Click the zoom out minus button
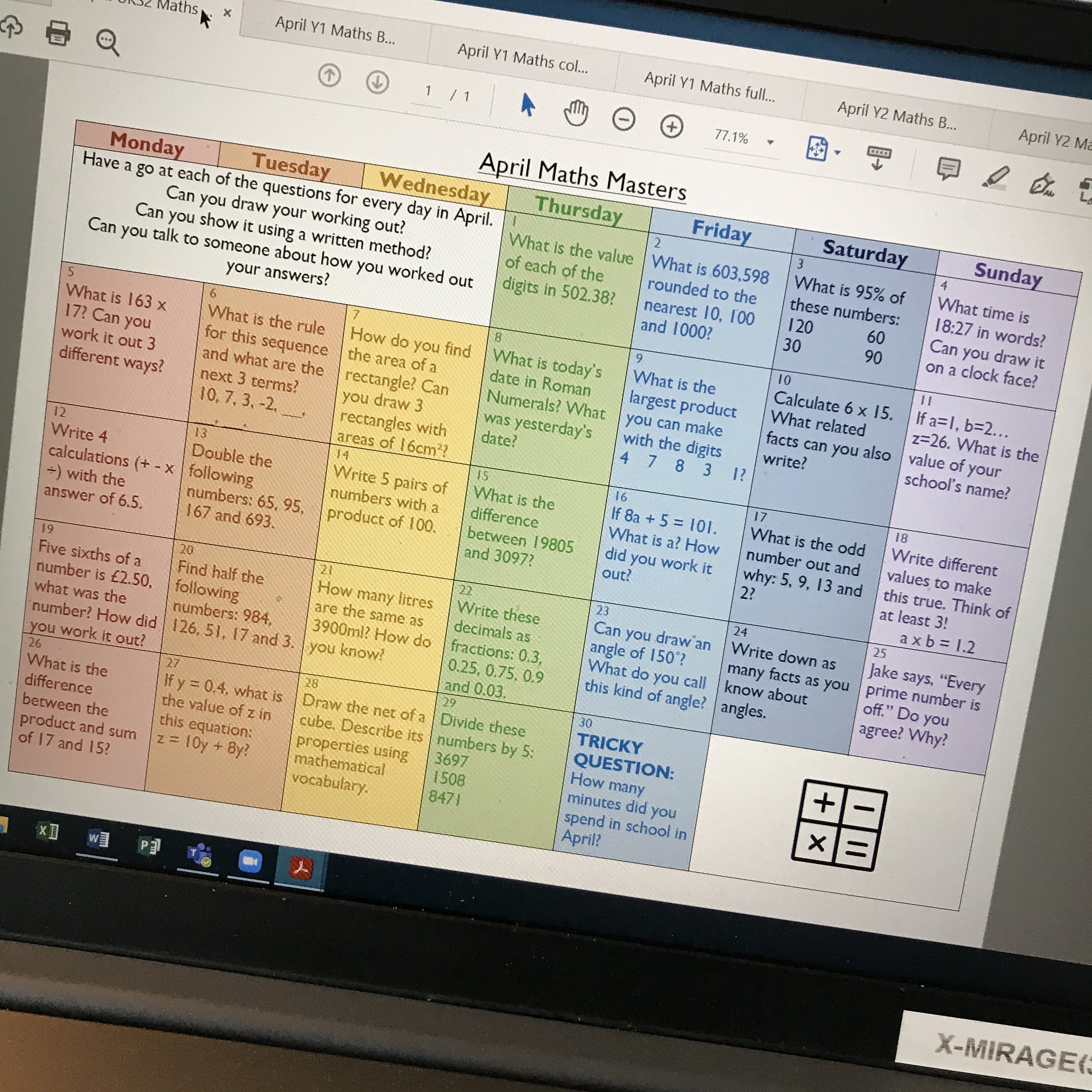 tap(623, 119)
